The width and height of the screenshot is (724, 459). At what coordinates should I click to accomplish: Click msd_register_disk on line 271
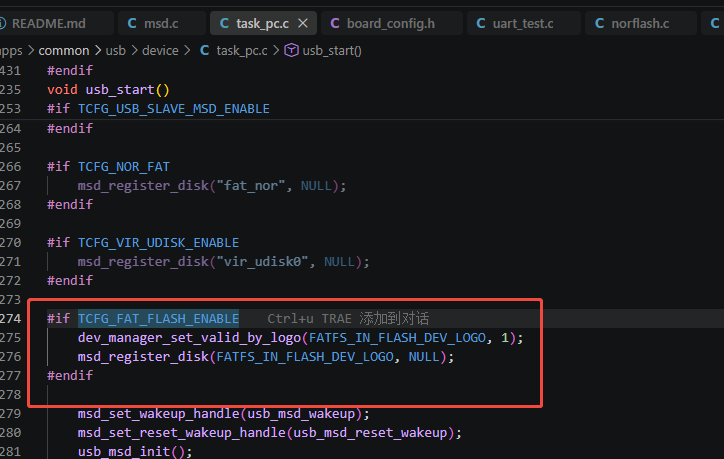click(143, 262)
